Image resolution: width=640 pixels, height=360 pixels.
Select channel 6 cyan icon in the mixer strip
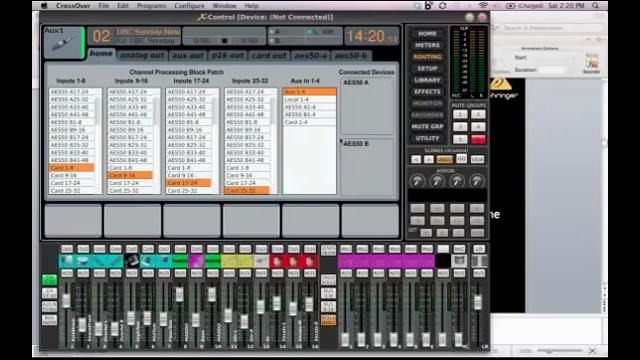tap(148, 261)
